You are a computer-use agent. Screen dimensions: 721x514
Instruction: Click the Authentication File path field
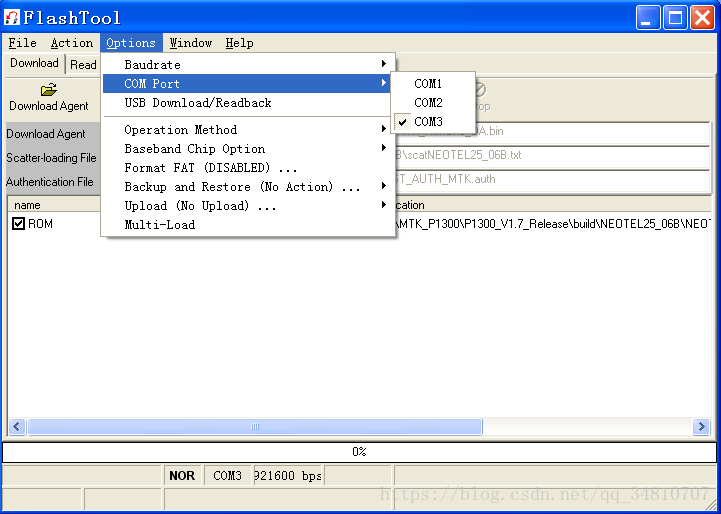pyautogui.click(x=551, y=179)
